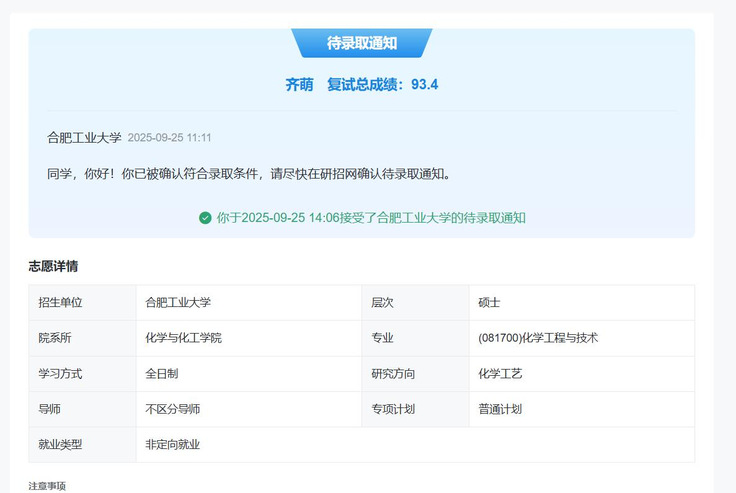736x493 pixels.
Task: Click the 复试总成绩 score 93.4
Action: (424, 85)
